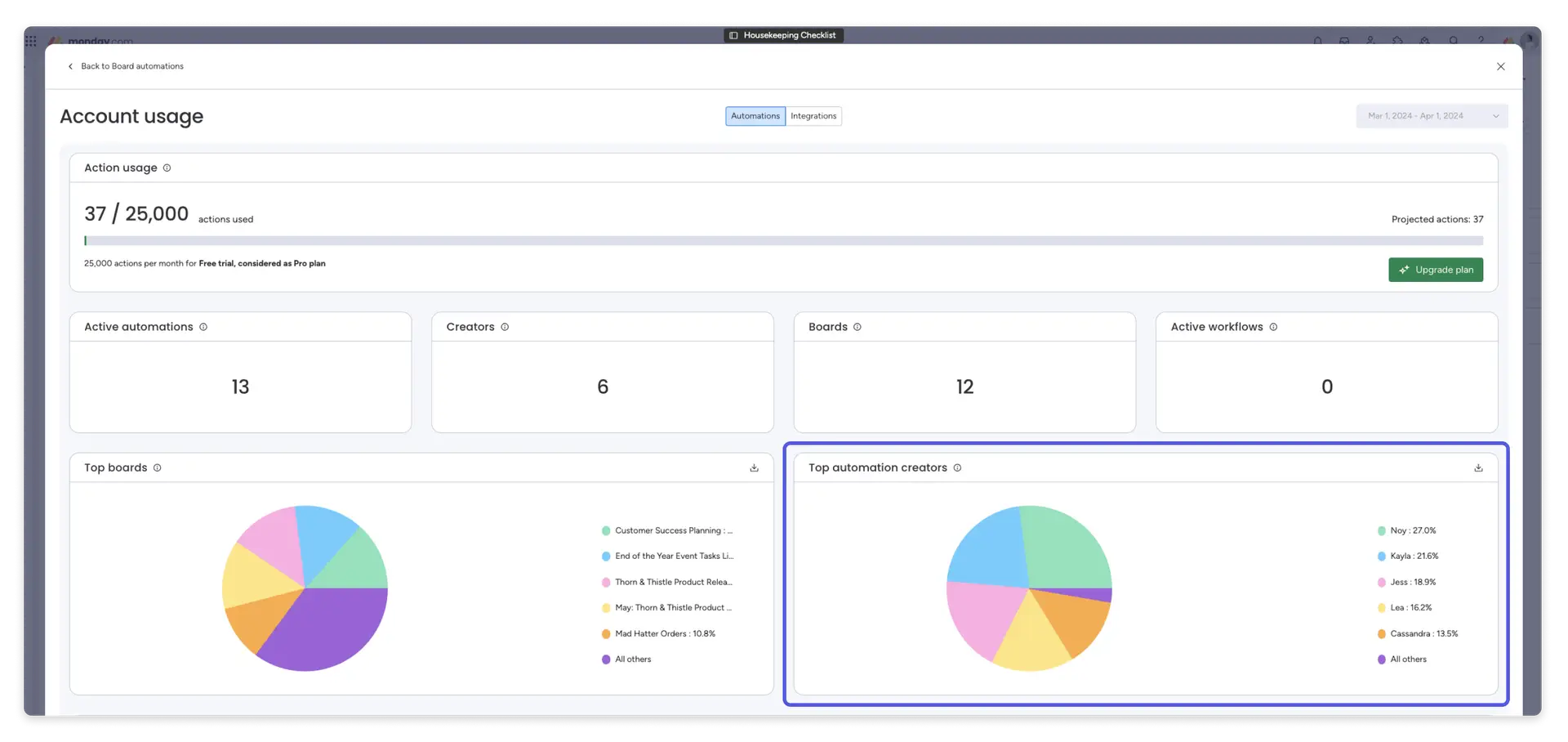Viewport: 1568px width, 742px height.
Task: Click blue legend dot for Kayla
Action: [1381, 556]
